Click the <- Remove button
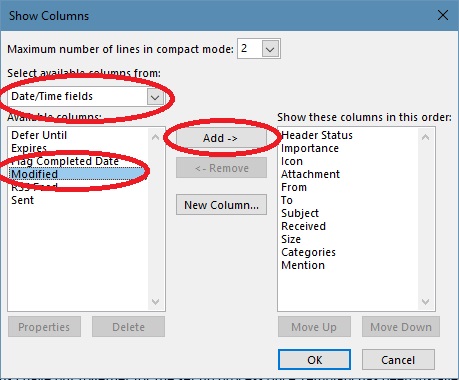Screen dimensions: 459x380 pos(221,168)
